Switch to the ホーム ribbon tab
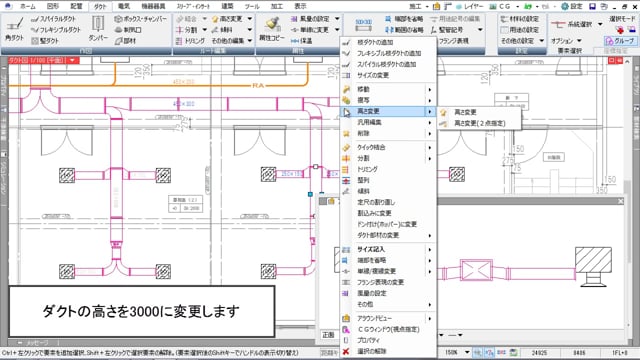Viewport: 640px width, 360px height. pyautogui.click(x=28, y=7)
